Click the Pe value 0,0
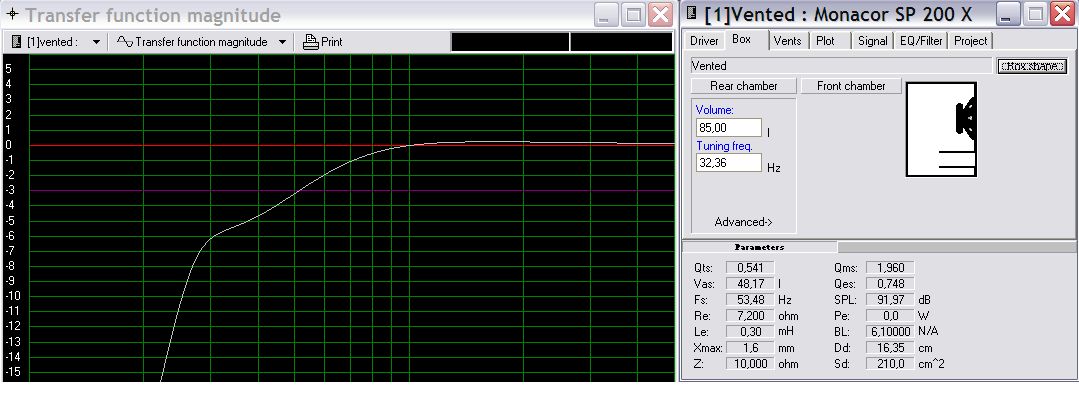Viewport: 1079px width, 400px height. tap(890, 315)
